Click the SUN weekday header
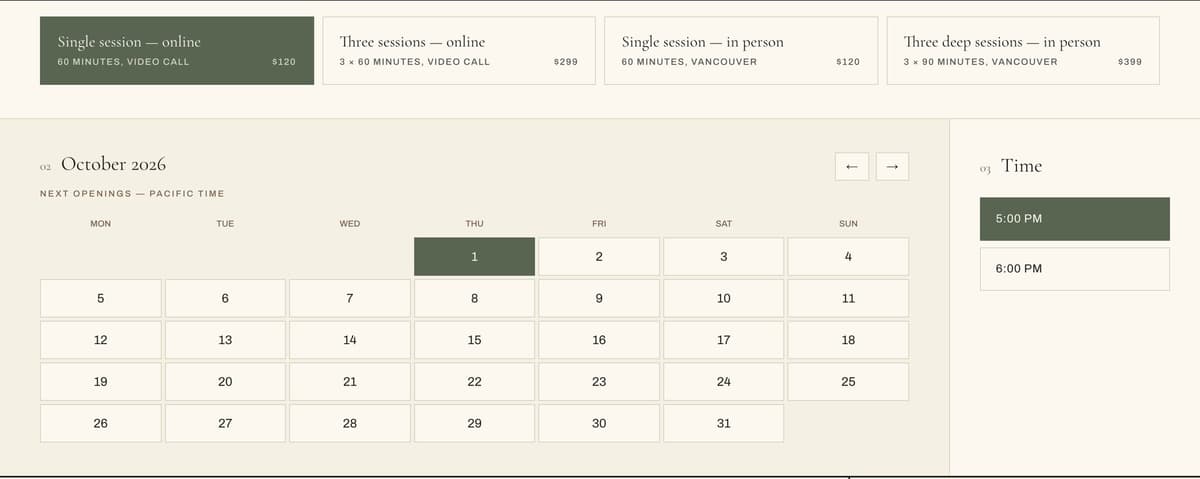The height and width of the screenshot is (479, 1200). (x=848, y=223)
